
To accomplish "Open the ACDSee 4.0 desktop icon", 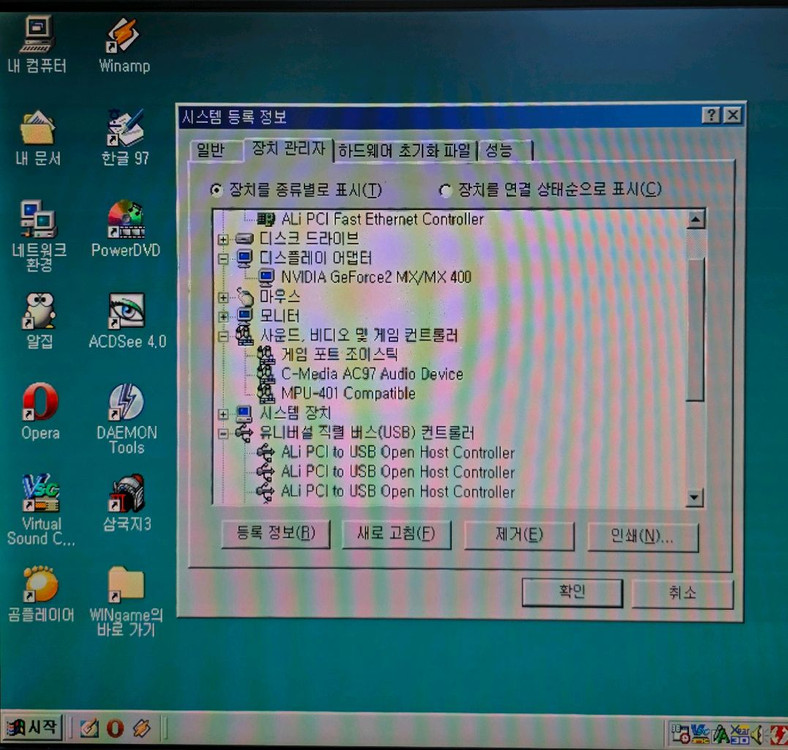I will (126, 312).
